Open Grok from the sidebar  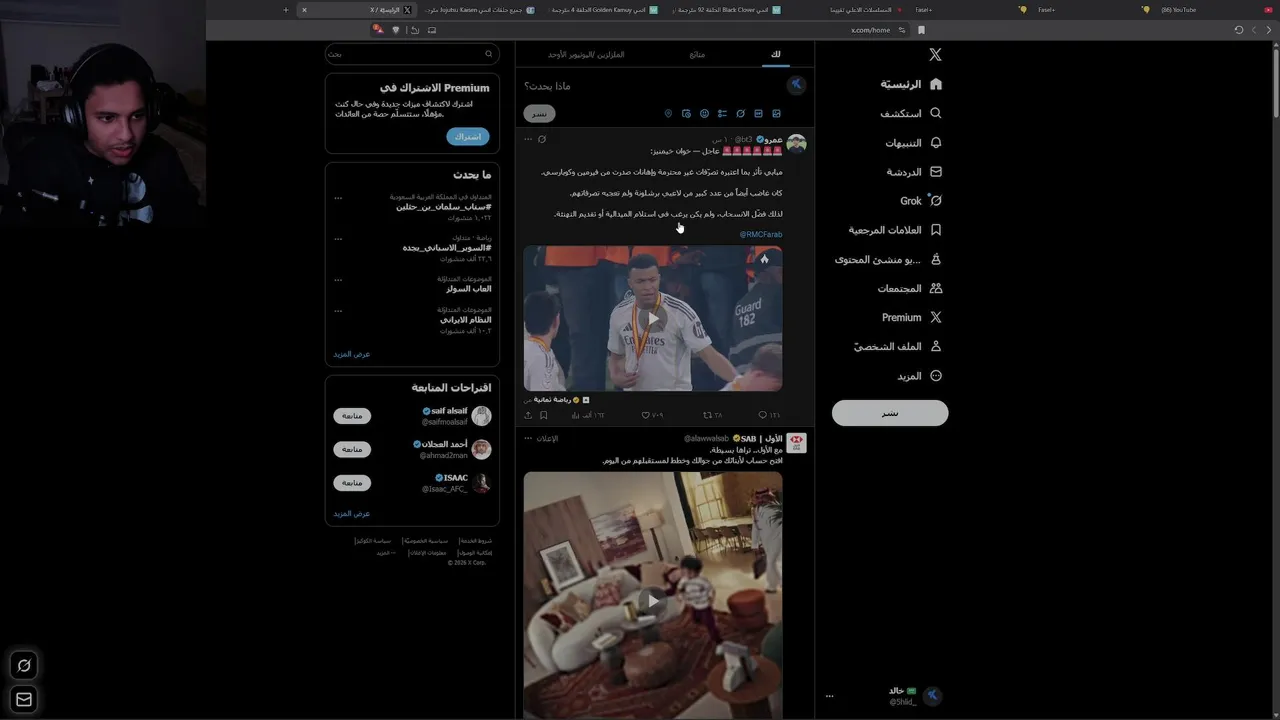(921, 201)
